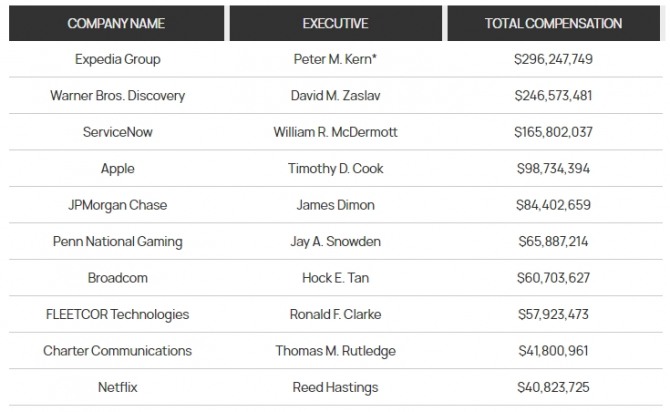Select James Dimon's $84,402,659 compensation
The width and height of the screenshot is (670, 412).
click(x=553, y=205)
